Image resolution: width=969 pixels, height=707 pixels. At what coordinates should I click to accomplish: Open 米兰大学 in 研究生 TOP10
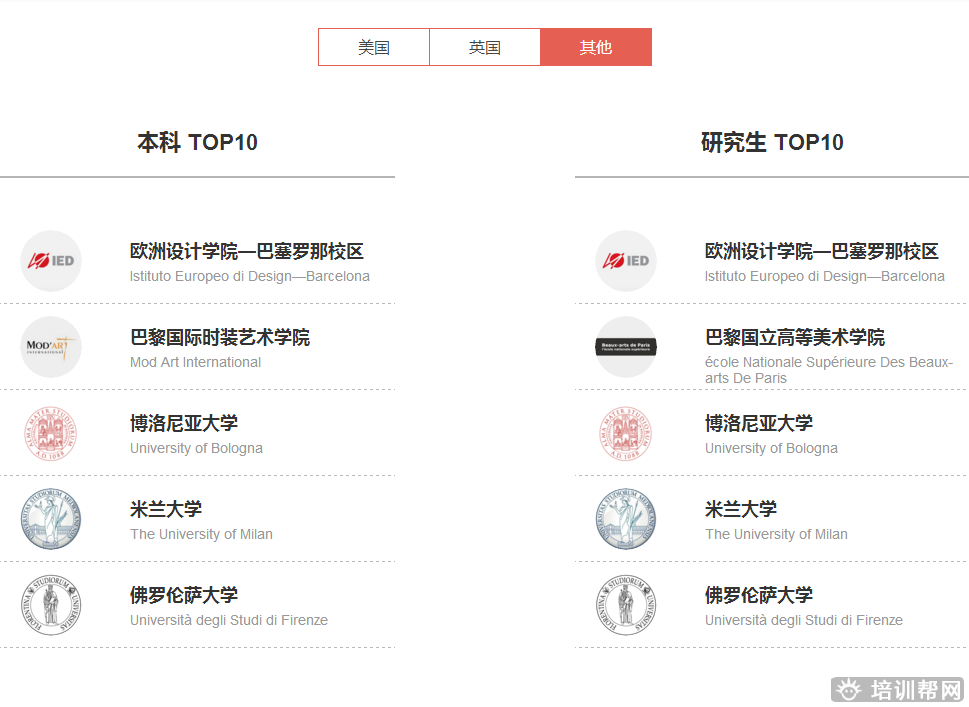coord(740,509)
